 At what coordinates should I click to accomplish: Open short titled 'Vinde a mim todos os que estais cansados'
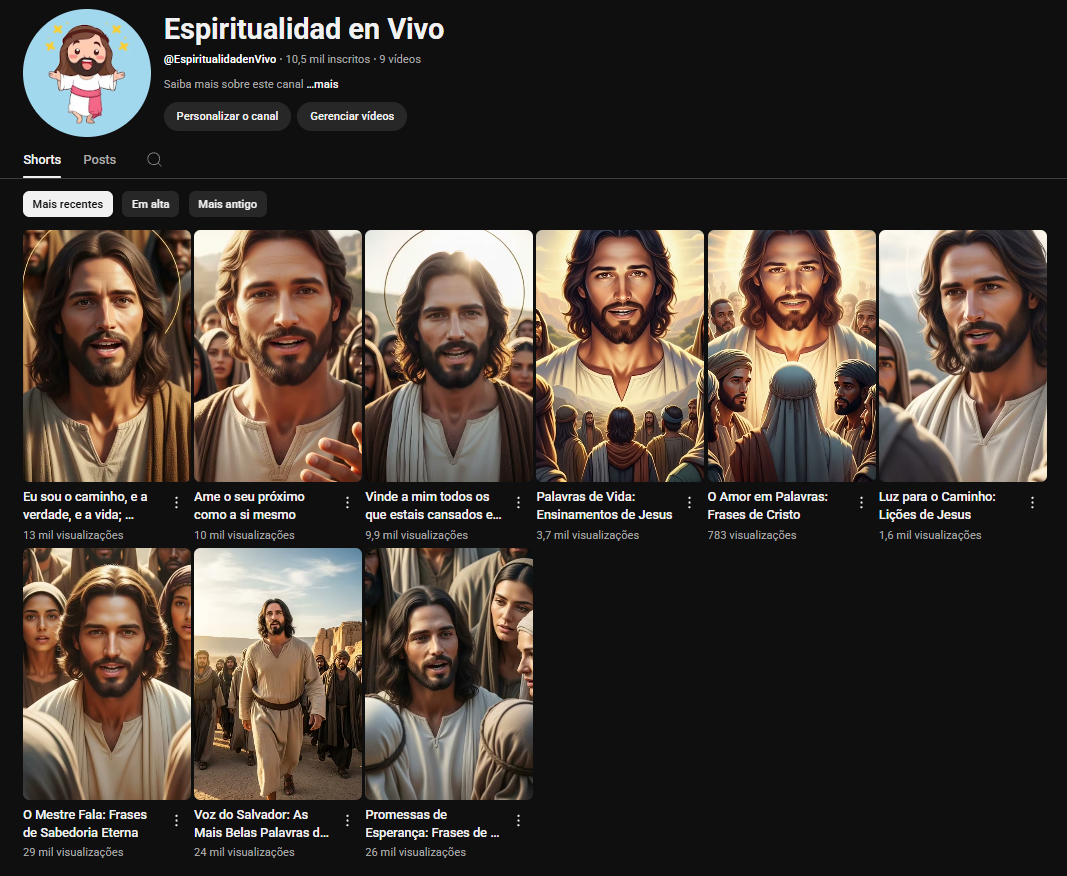click(433, 506)
